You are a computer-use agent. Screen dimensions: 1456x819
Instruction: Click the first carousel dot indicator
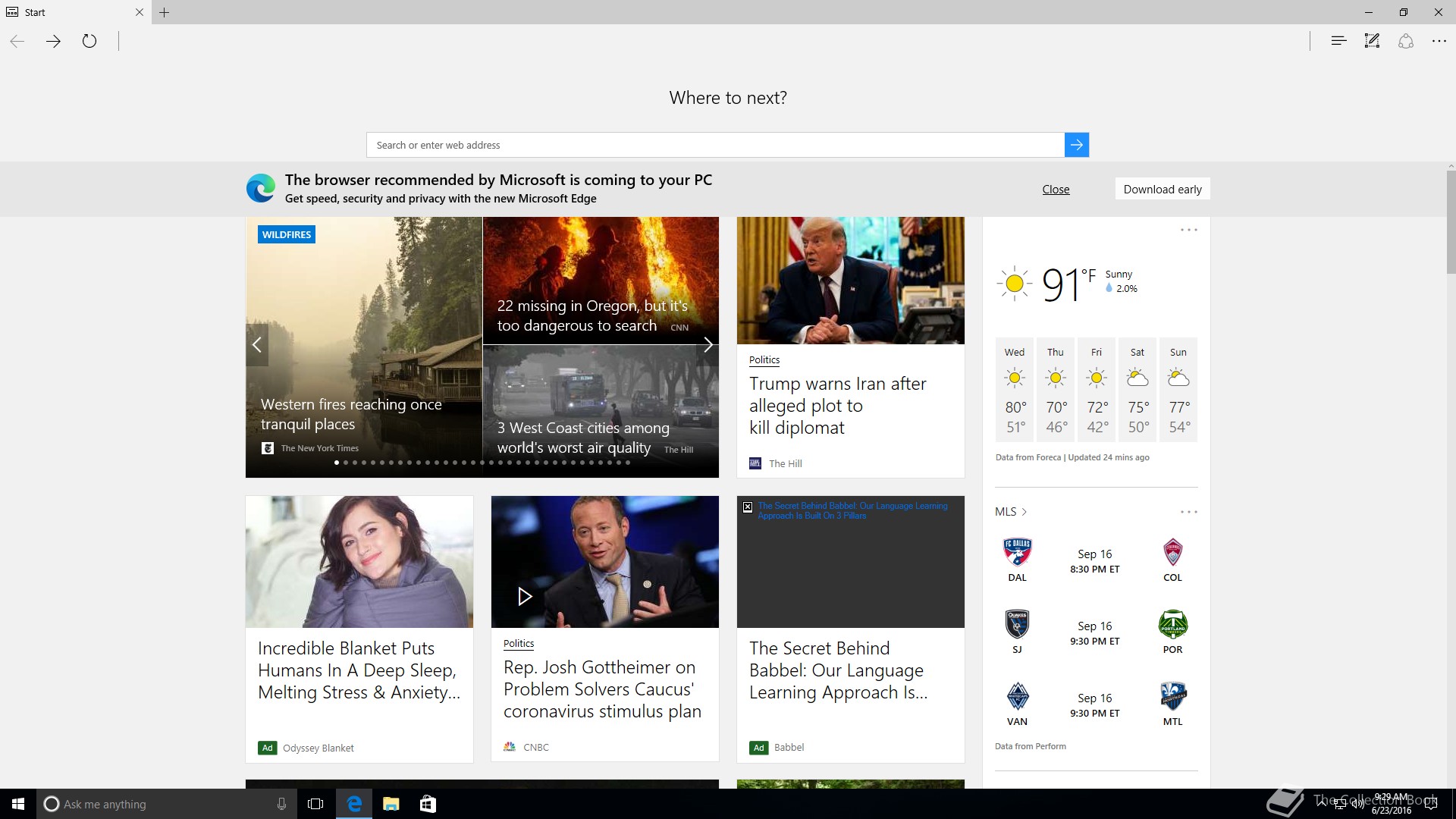pos(337,463)
